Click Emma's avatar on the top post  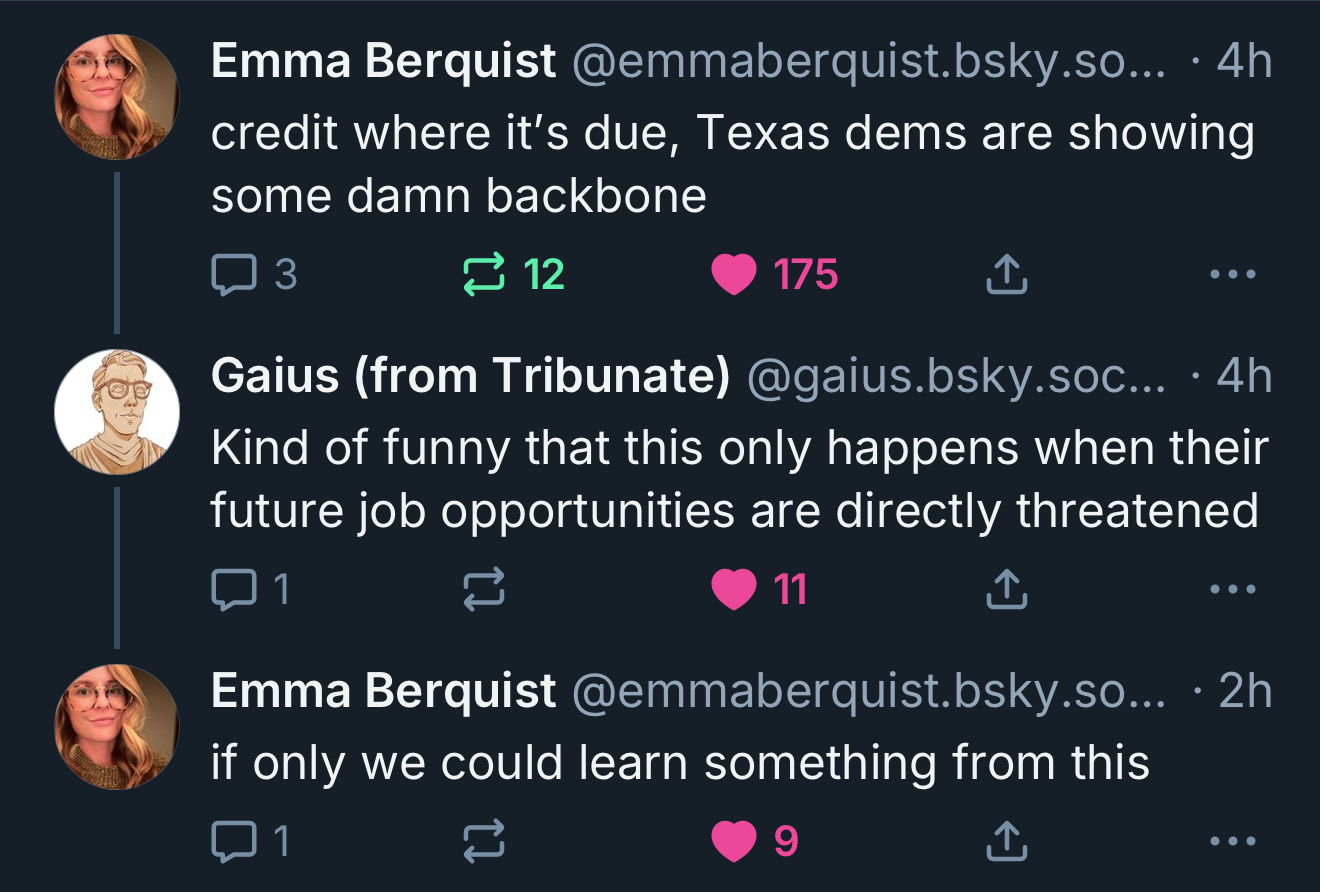[117, 97]
